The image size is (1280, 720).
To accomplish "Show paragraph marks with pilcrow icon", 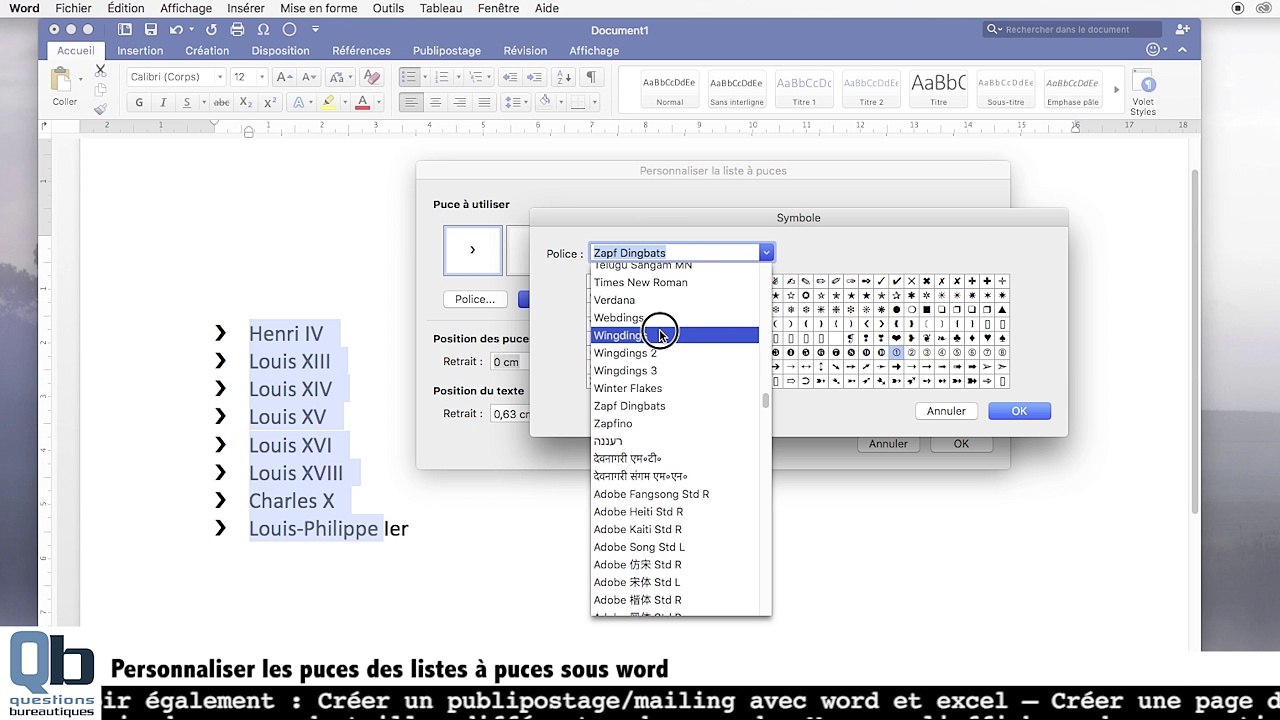I will pyautogui.click(x=591, y=77).
